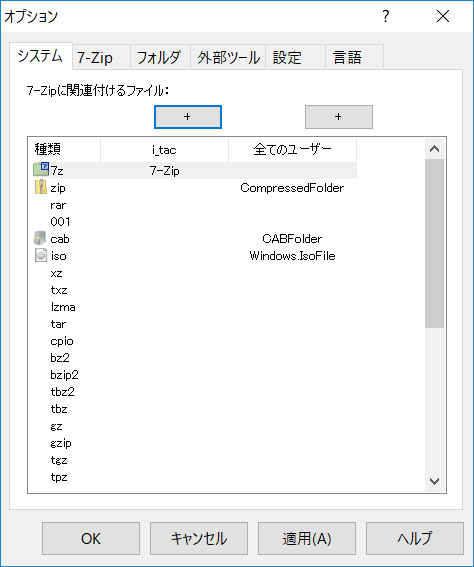Open the ヘルプ button
This screenshot has height=567, width=474.
click(415, 538)
